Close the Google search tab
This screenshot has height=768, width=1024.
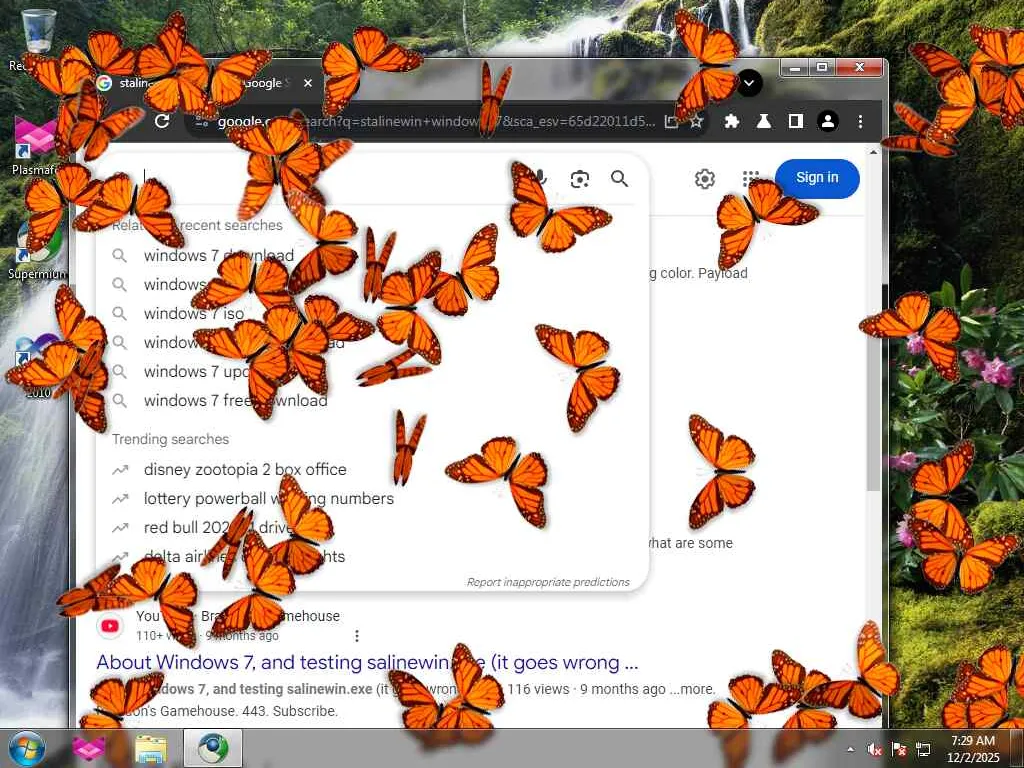point(308,83)
